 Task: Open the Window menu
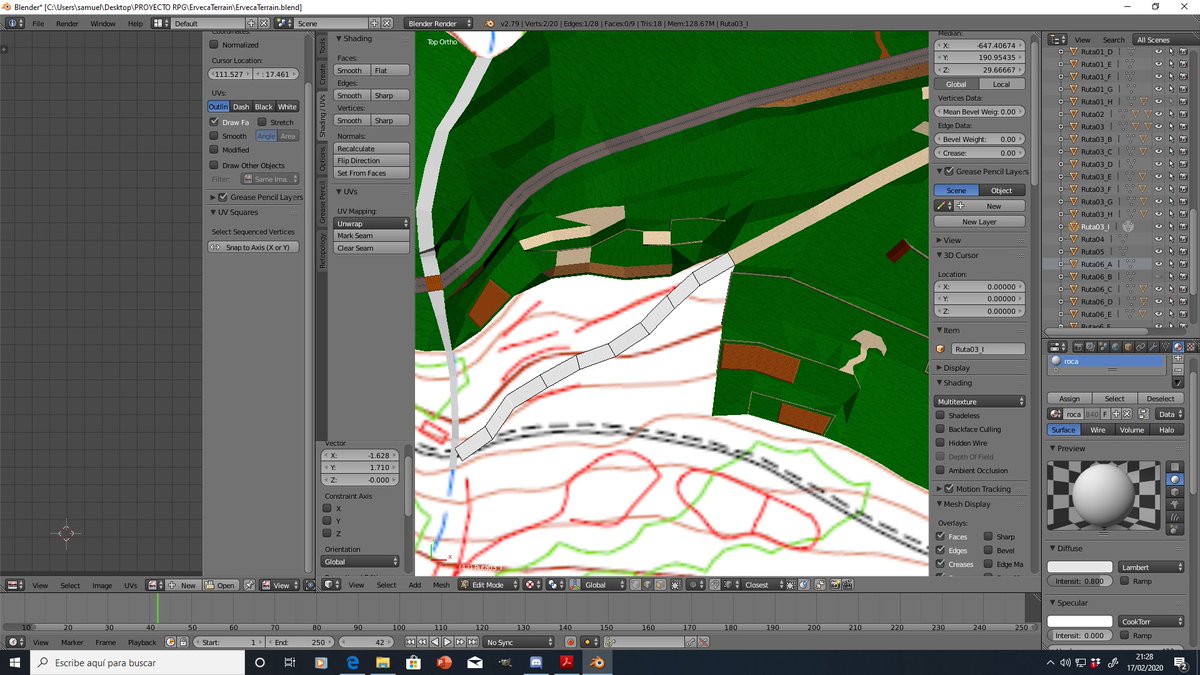(102, 23)
